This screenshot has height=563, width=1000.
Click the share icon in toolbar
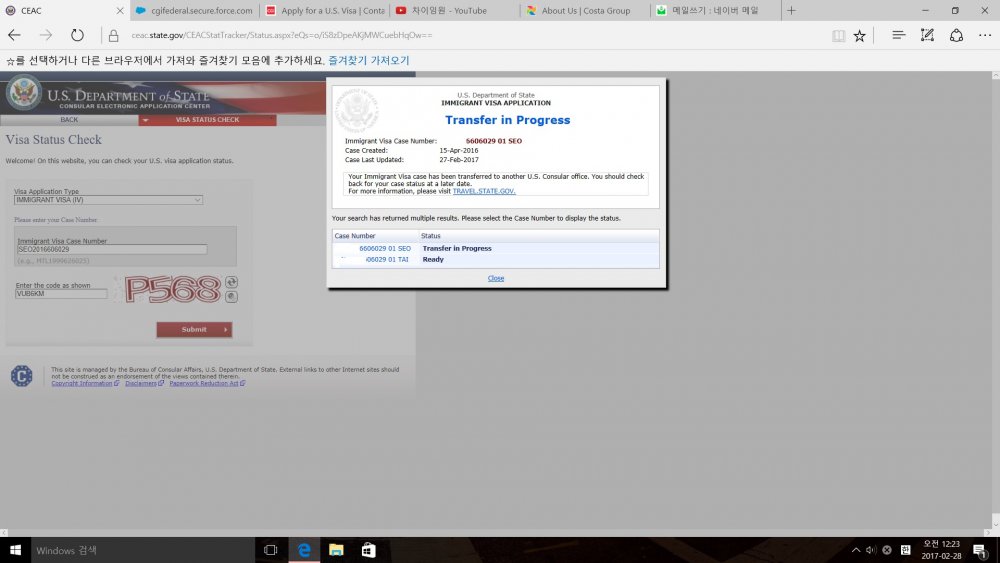click(956, 35)
